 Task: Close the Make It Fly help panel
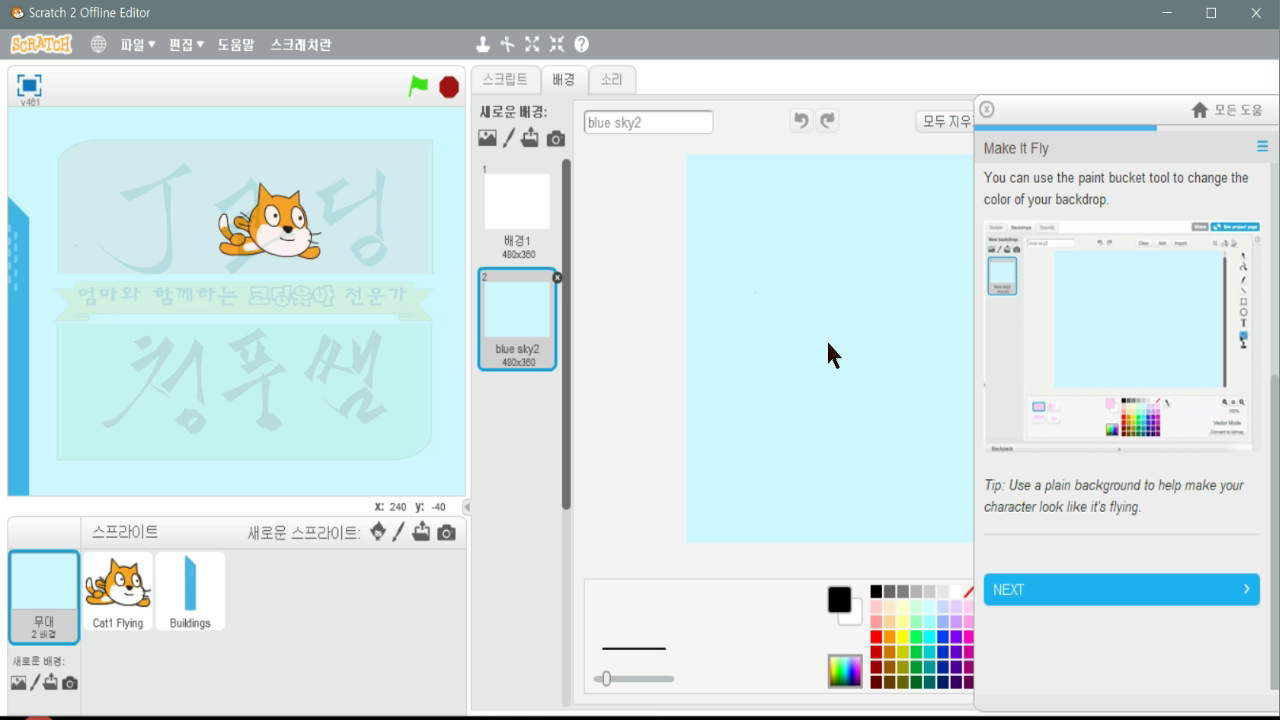pyautogui.click(x=987, y=109)
